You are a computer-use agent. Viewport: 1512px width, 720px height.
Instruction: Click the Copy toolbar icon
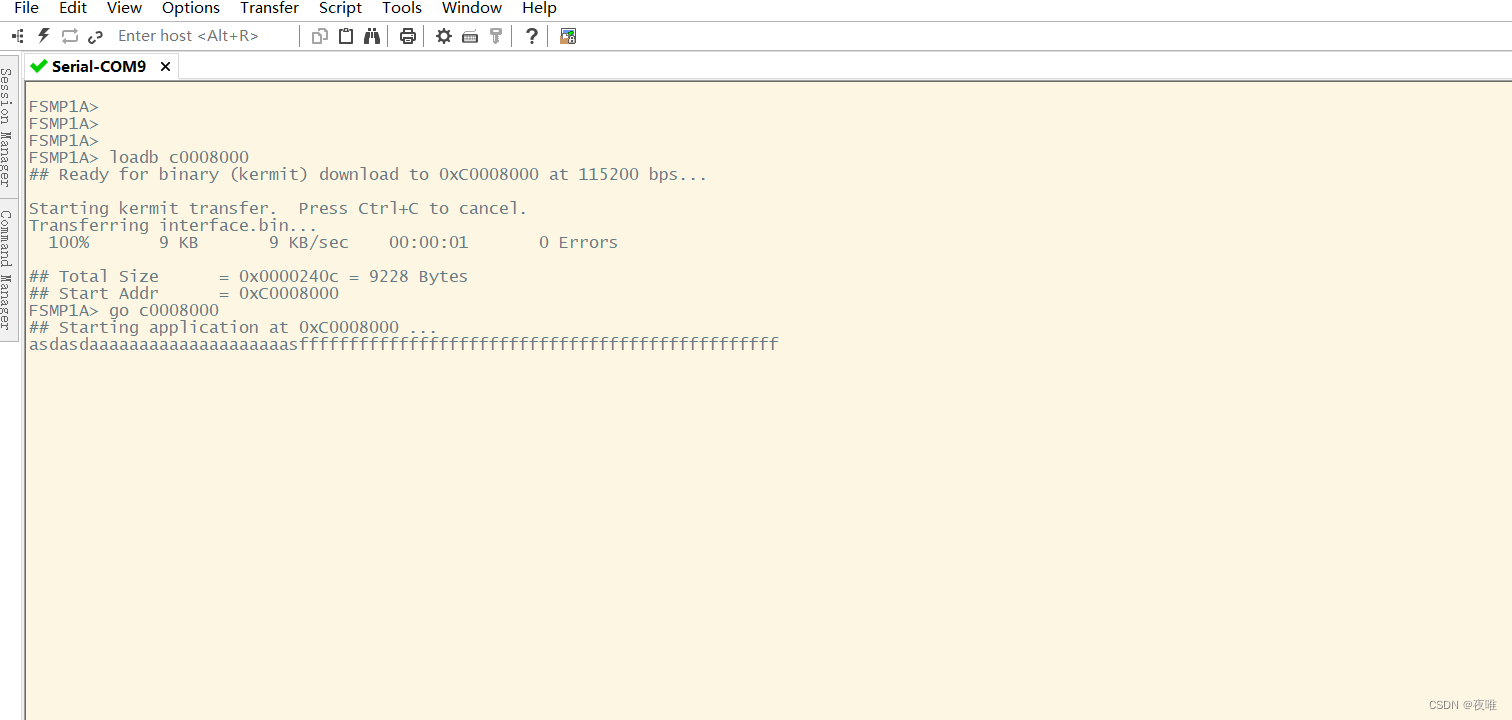pyautogui.click(x=320, y=36)
